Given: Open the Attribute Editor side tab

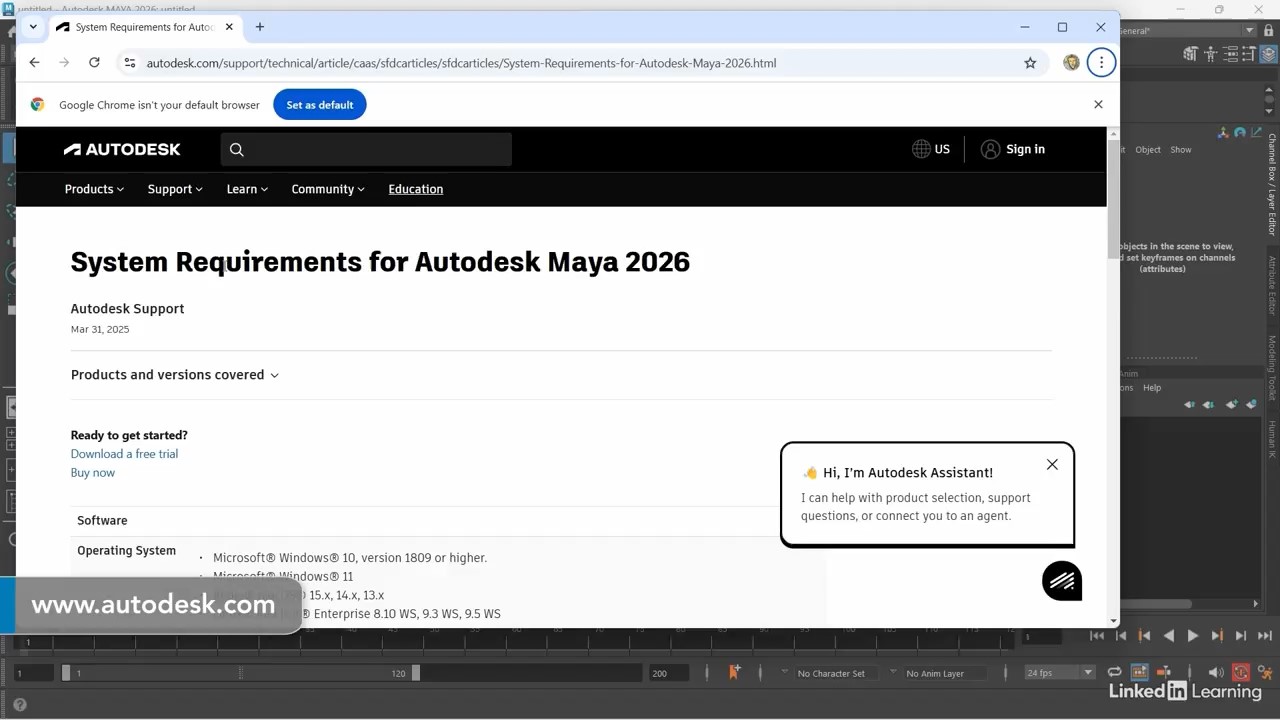Looking at the screenshot, I should 1272,285.
